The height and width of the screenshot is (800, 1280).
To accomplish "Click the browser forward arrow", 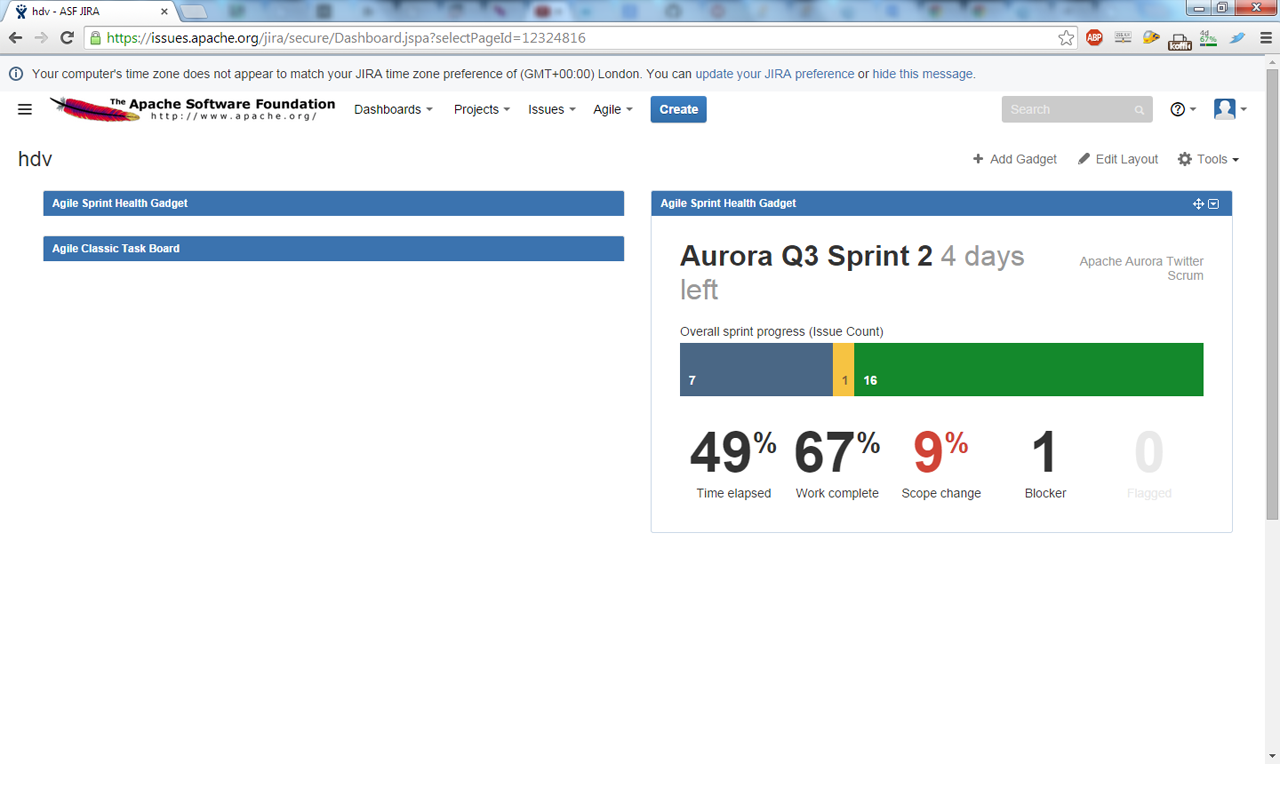I will 41,38.
